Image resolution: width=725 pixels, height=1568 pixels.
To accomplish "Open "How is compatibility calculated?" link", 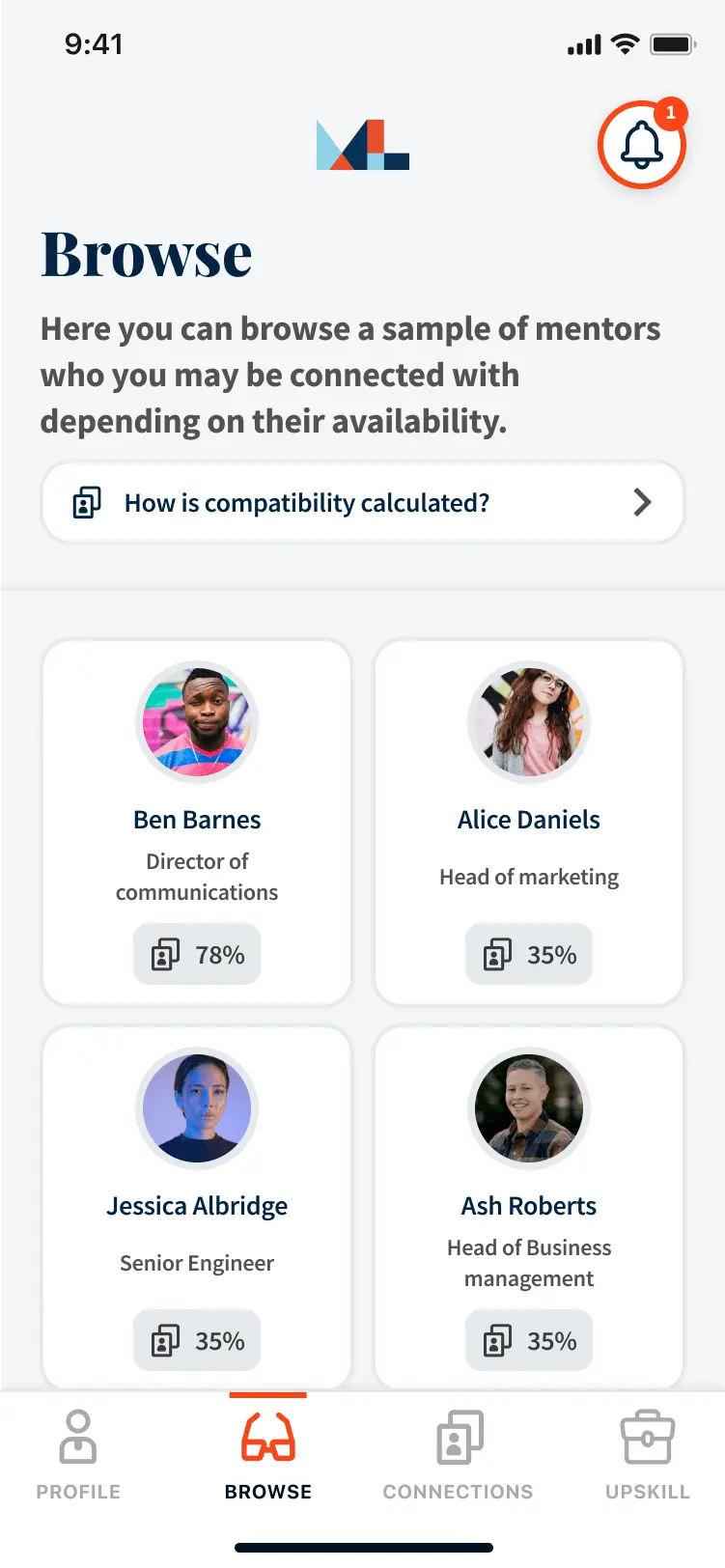I will pyautogui.click(x=307, y=503).
